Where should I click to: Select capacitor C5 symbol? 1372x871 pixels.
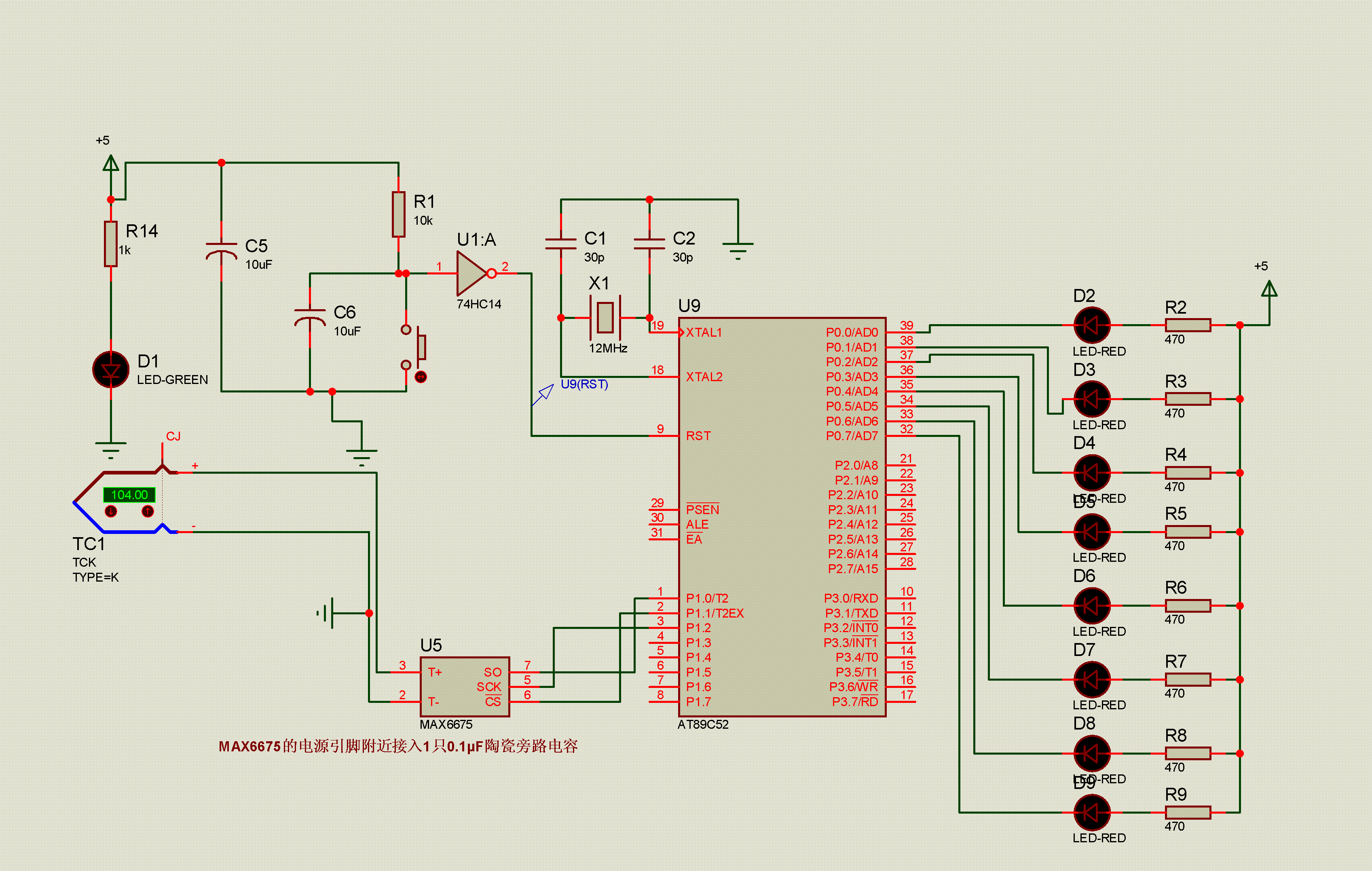coord(221,251)
